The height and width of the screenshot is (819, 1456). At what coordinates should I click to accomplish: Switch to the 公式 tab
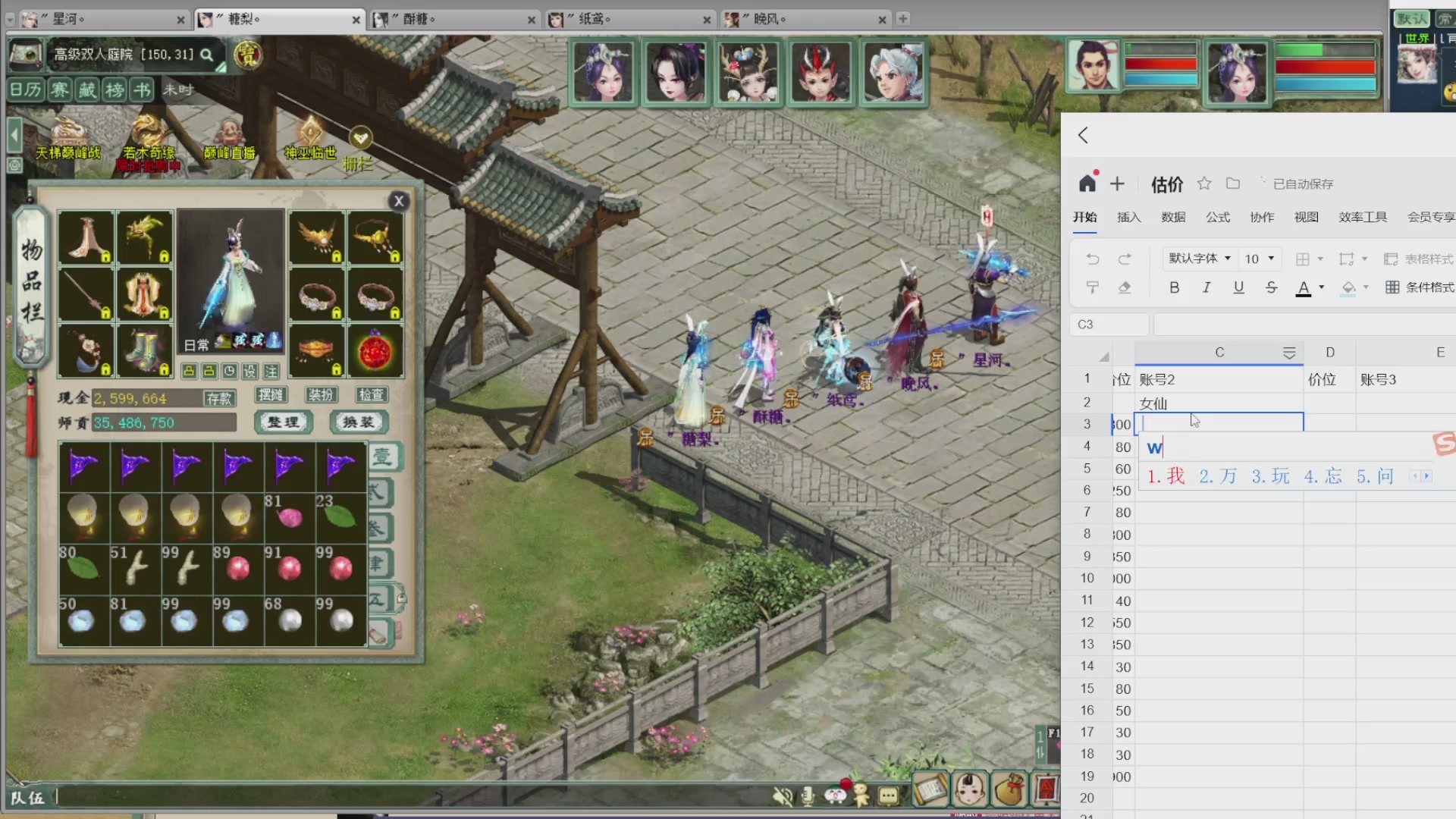click(x=1218, y=217)
